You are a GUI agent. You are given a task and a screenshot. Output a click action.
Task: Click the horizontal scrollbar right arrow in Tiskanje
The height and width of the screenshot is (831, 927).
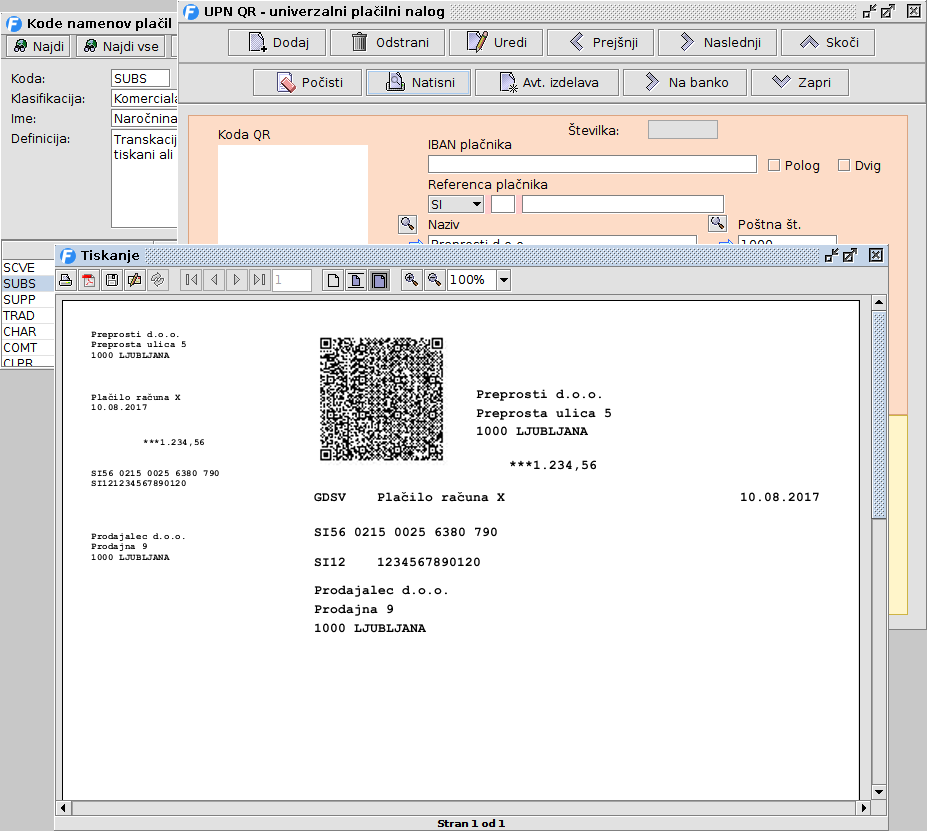tap(864, 807)
